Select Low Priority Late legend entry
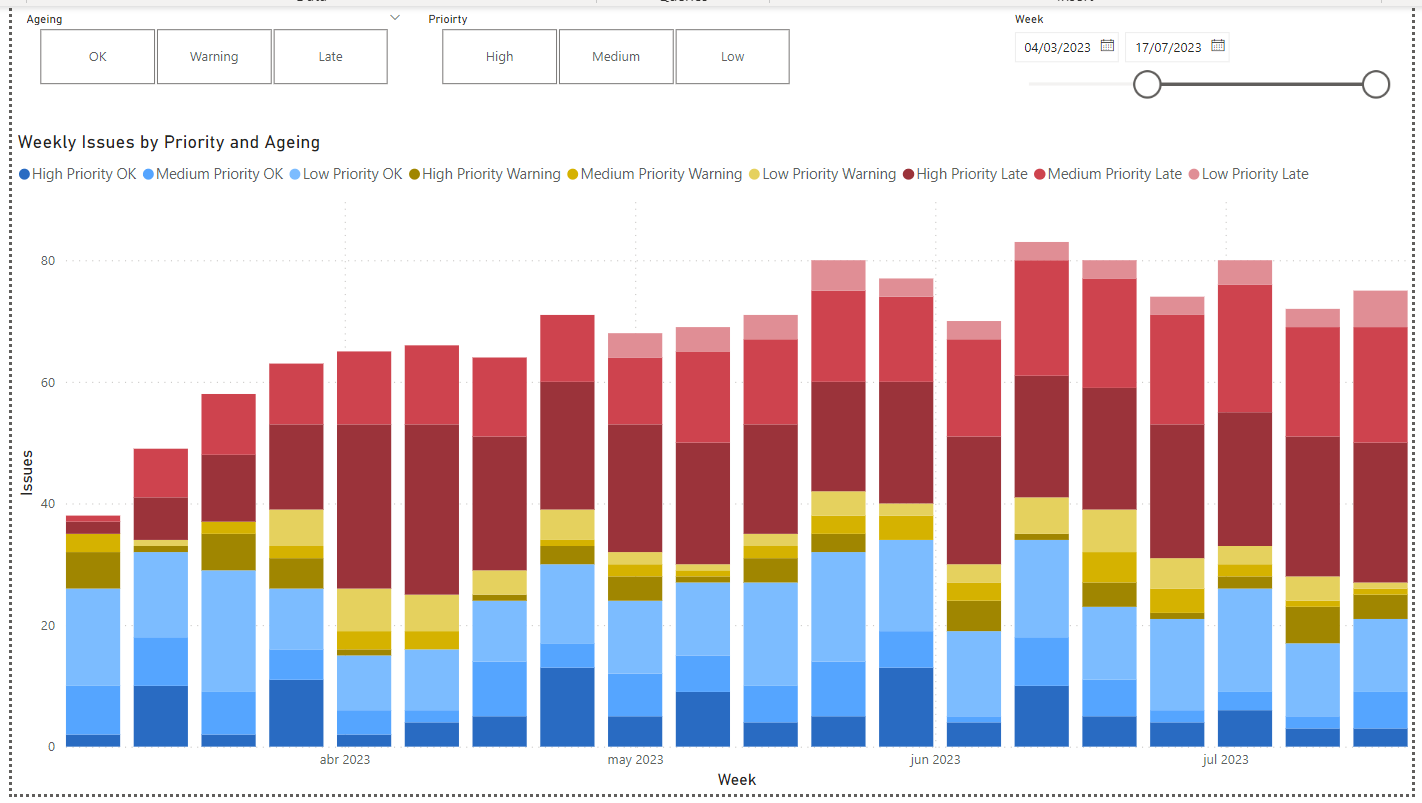 [1254, 174]
